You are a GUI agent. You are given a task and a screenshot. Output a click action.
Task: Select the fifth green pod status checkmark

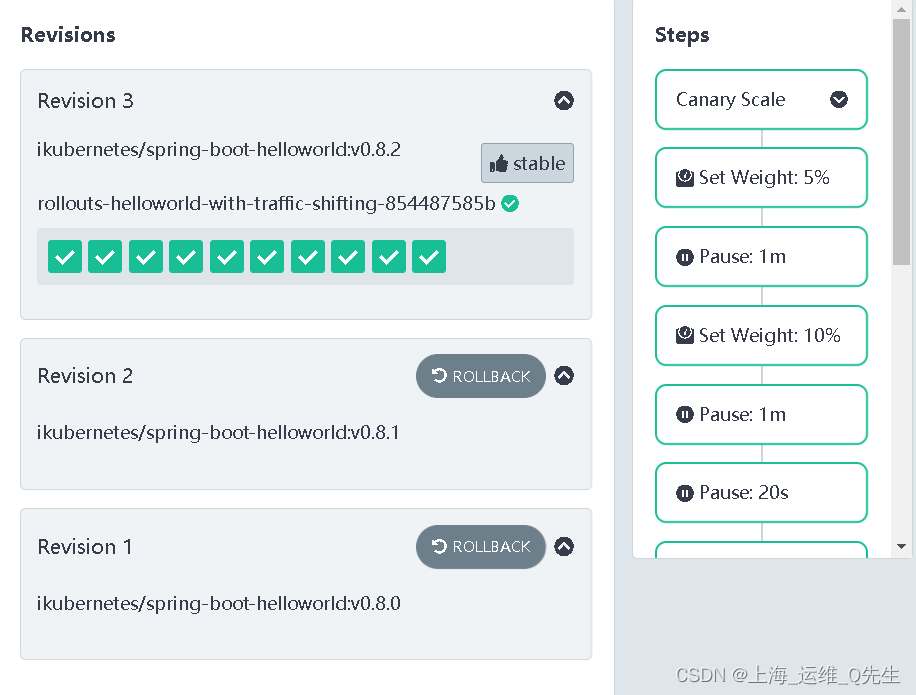(227, 256)
